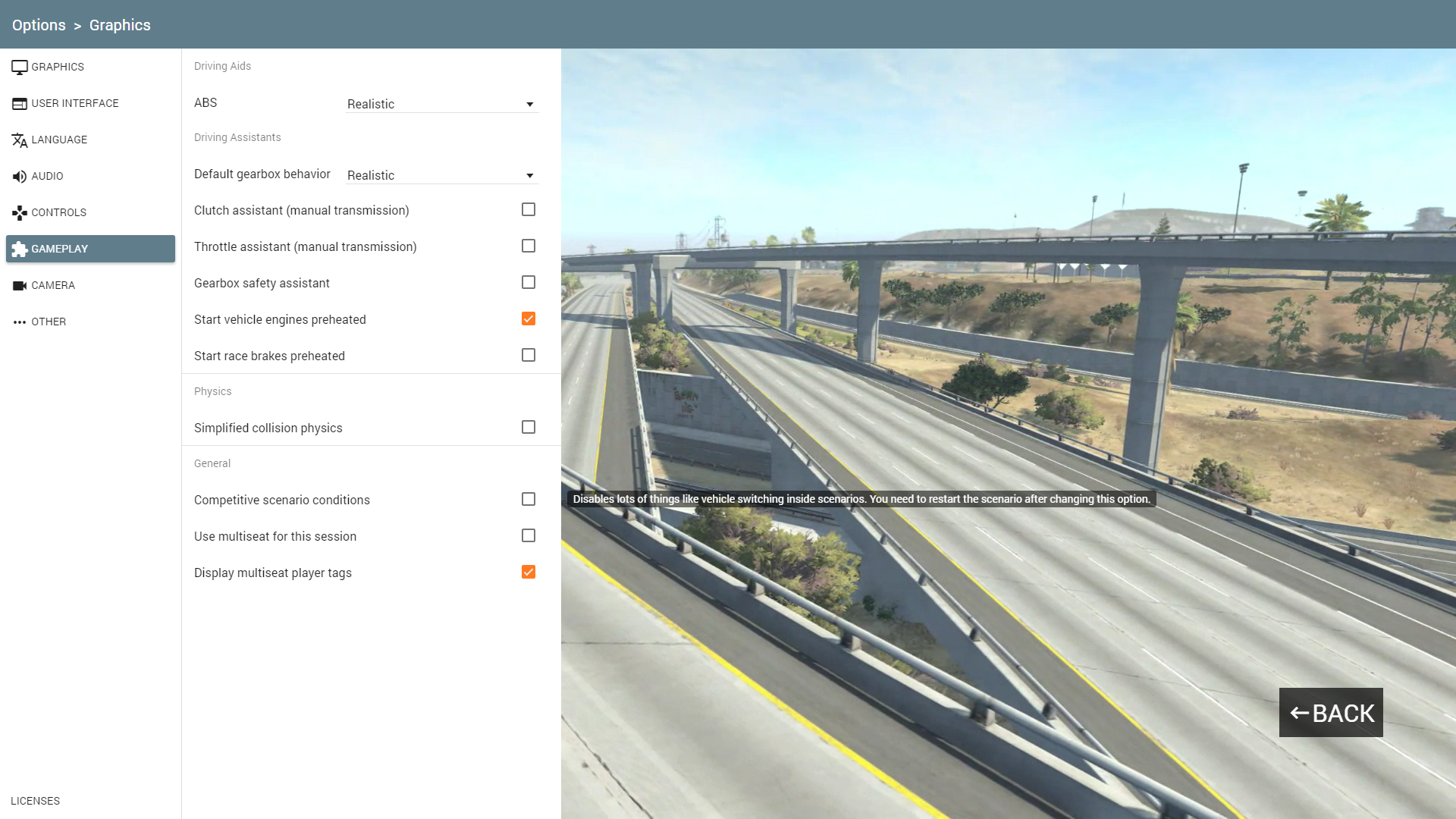
Task: Click the Gameplay puzzle piece icon
Action: pyautogui.click(x=20, y=249)
